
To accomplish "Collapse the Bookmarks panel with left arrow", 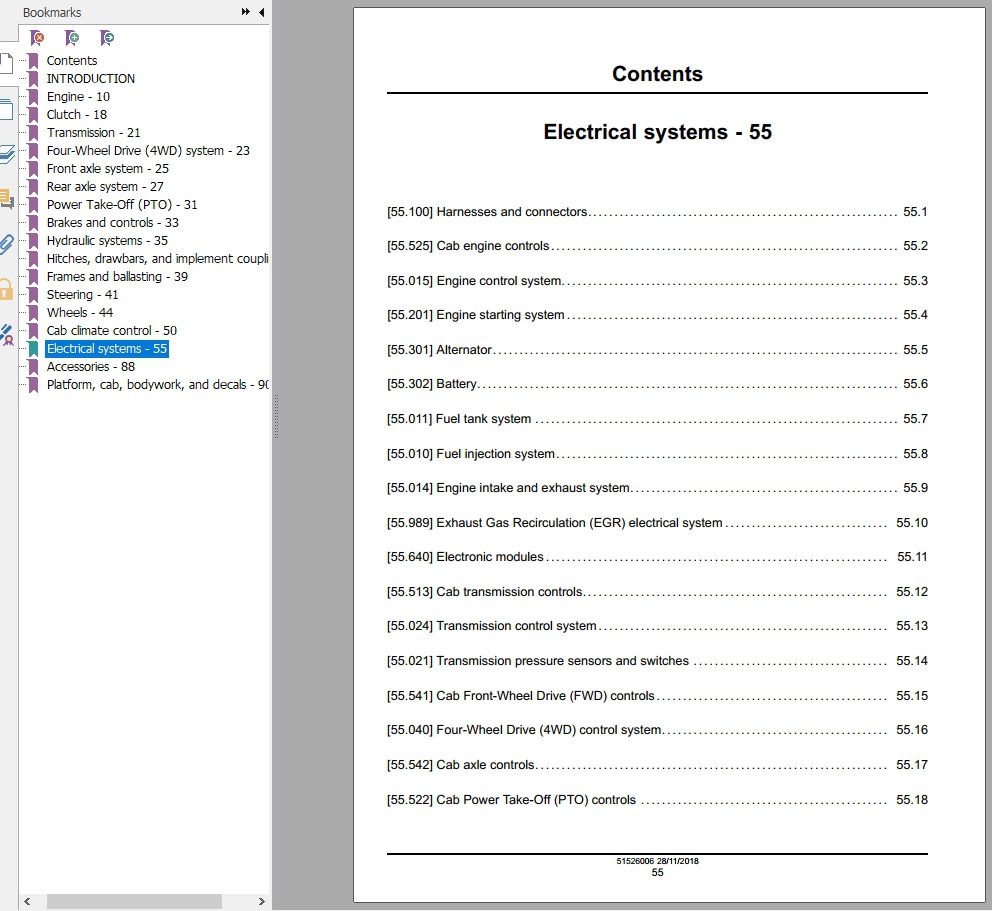I will [x=261, y=12].
